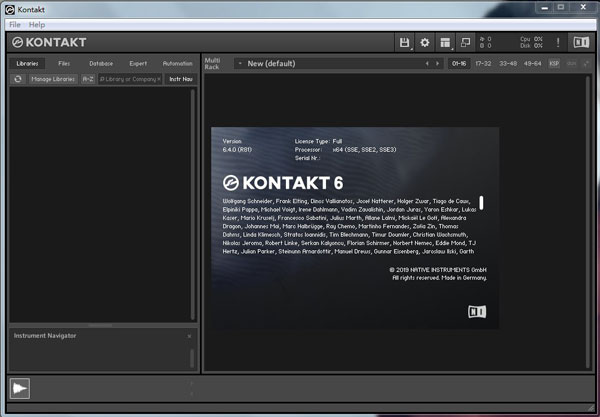Toggle the Instr Nav button
This screenshot has width=600, height=417.
pyautogui.click(x=180, y=78)
